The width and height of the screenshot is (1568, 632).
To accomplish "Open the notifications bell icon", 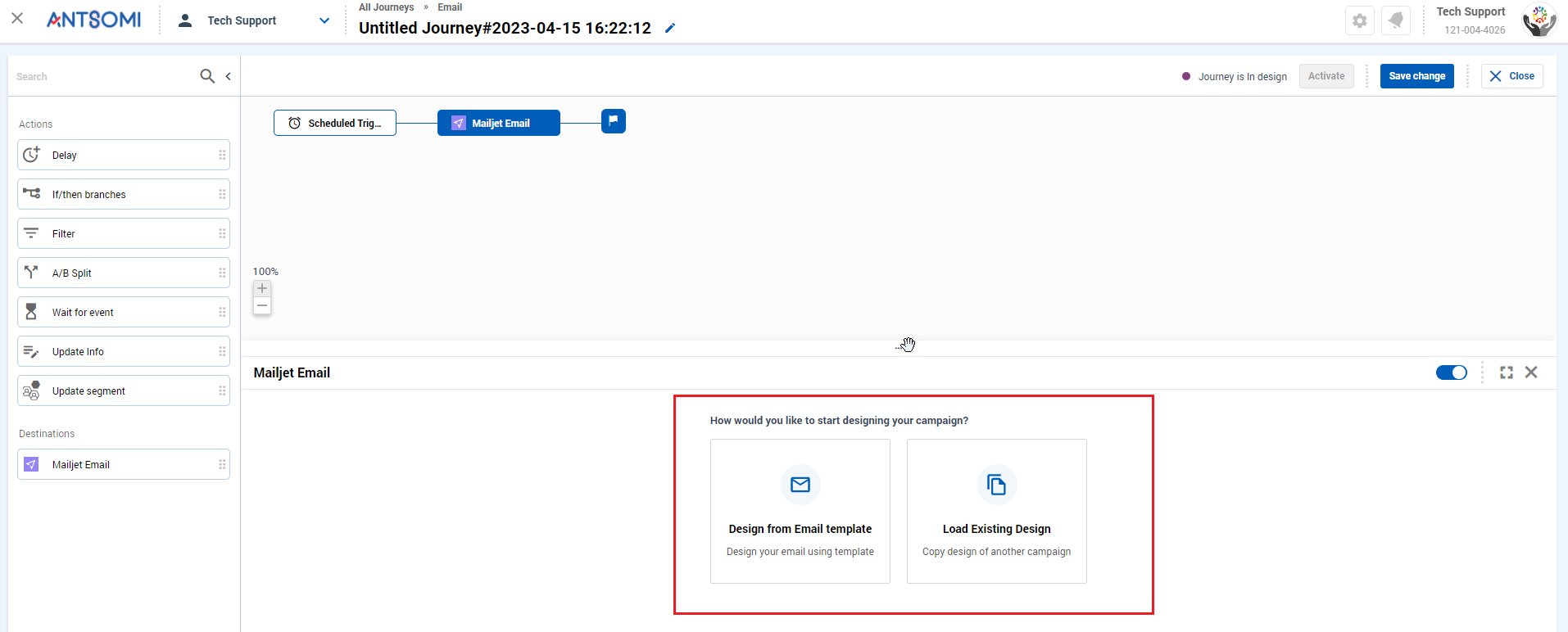I will coord(1396,20).
